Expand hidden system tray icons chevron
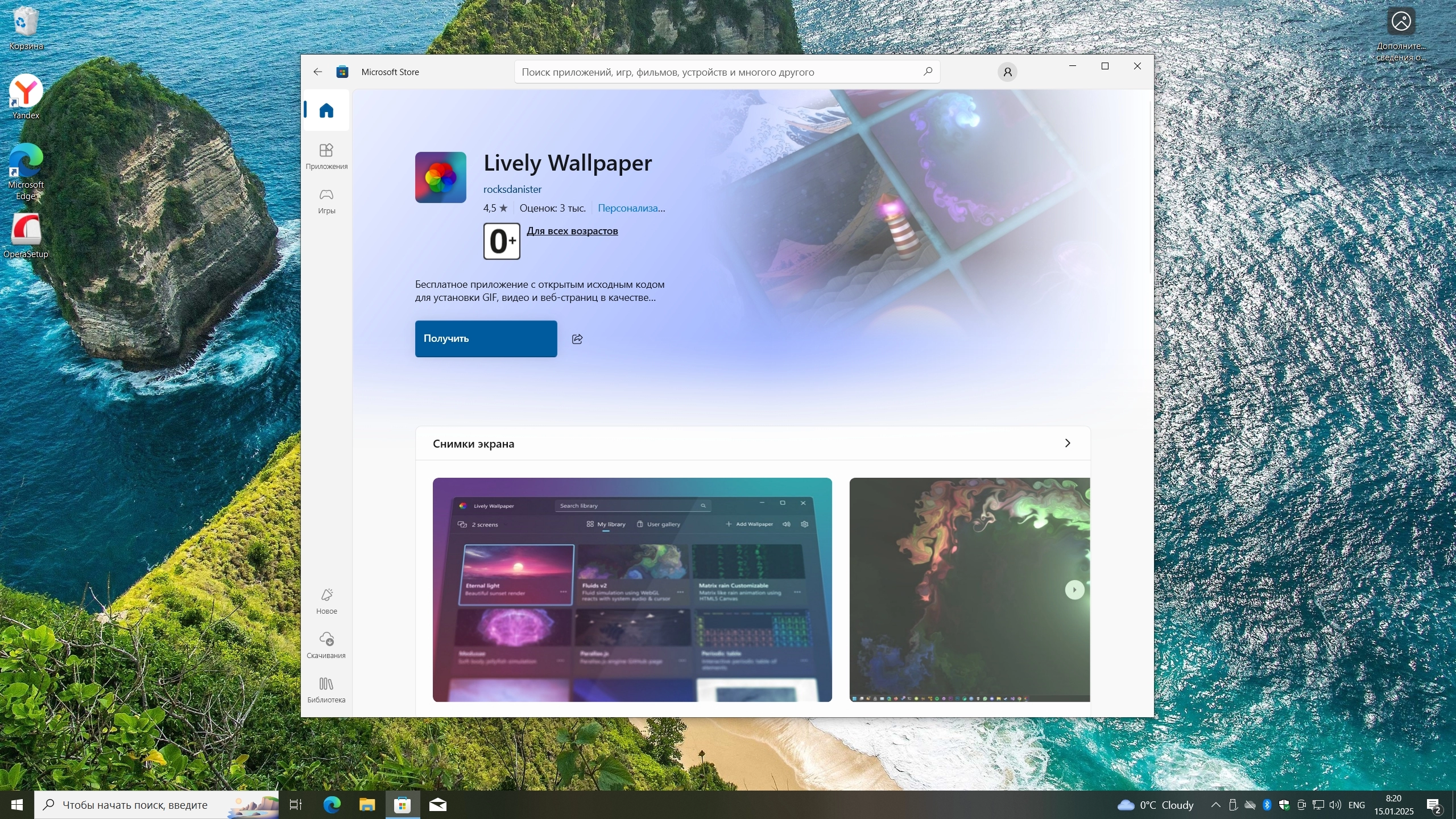Image resolution: width=1456 pixels, height=819 pixels. 1215,805
